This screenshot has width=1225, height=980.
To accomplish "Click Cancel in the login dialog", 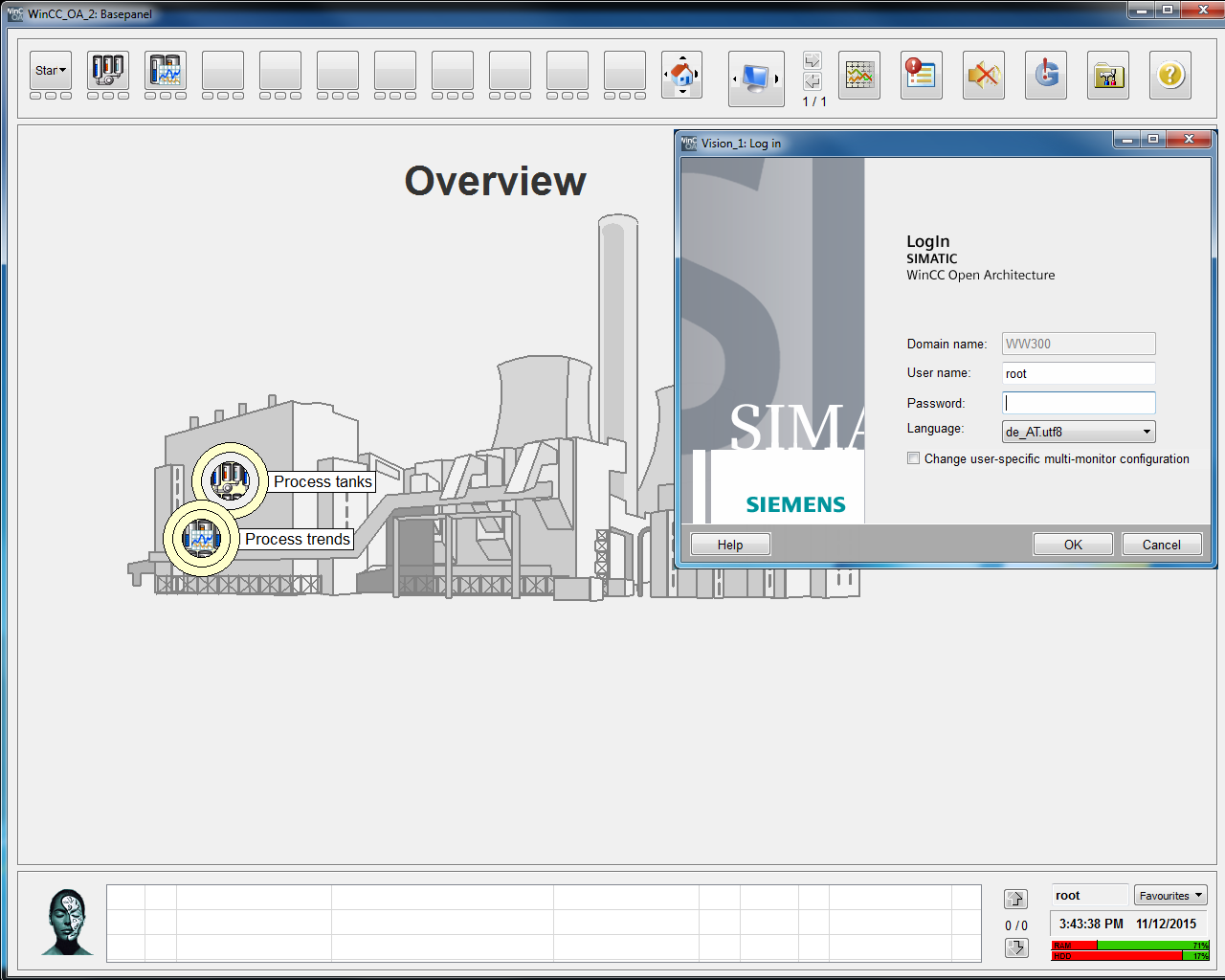I will [1161, 545].
